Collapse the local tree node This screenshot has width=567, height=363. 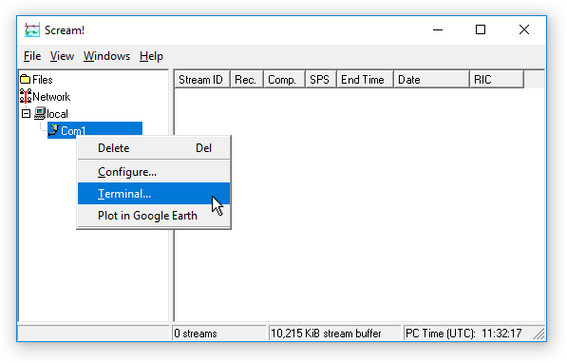tap(26, 114)
